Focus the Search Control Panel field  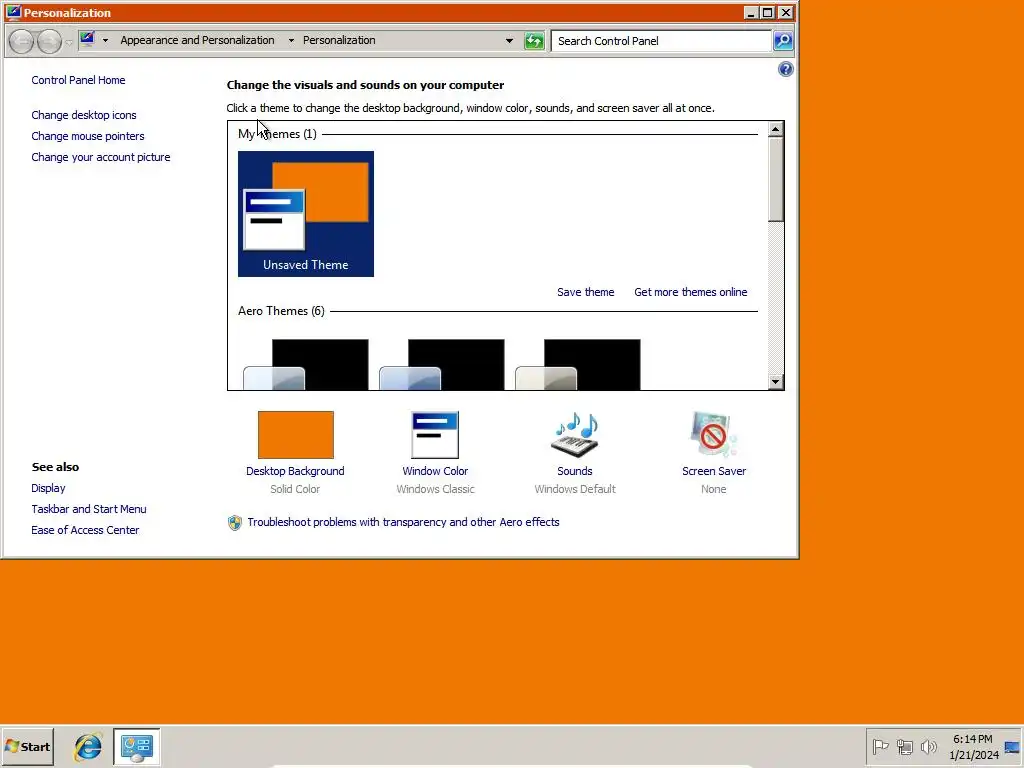pyautogui.click(x=661, y=40)
